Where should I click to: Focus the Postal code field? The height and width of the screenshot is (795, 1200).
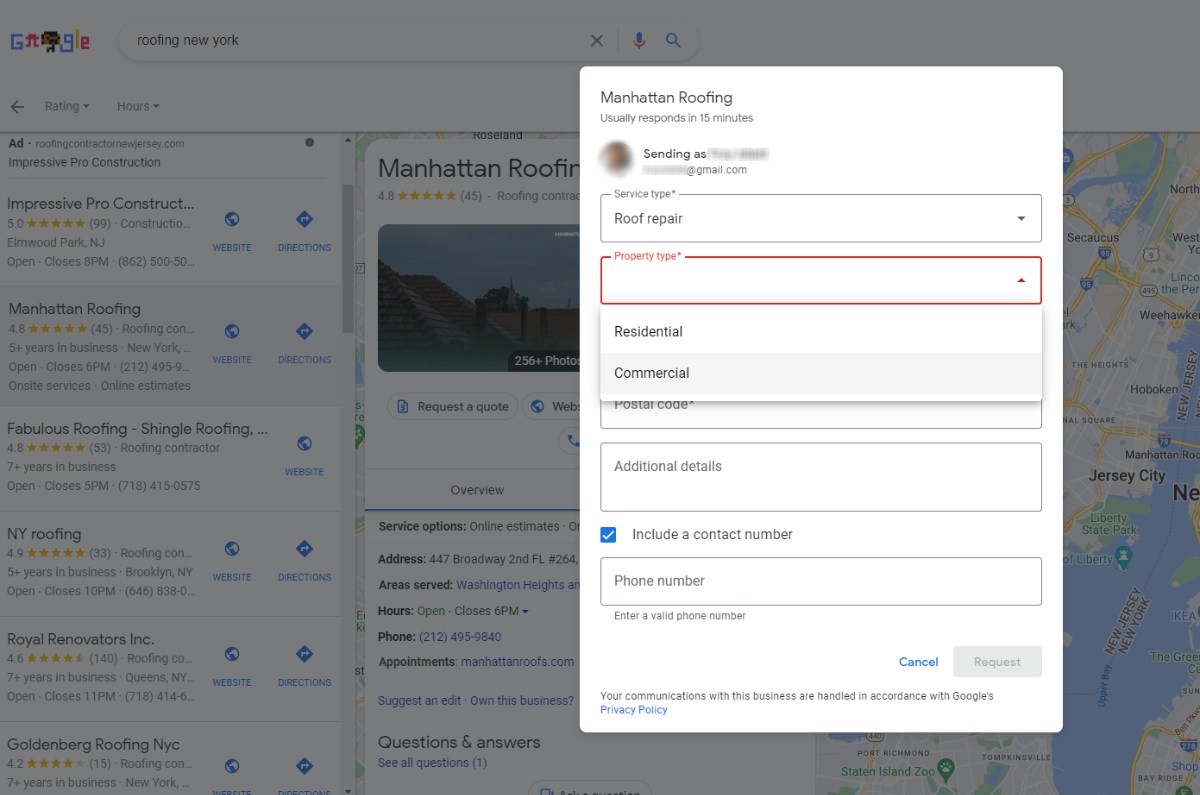(821, 411)
